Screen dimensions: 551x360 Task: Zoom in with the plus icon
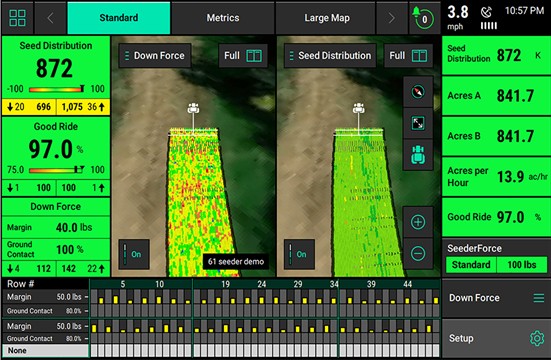pos(418,222)
